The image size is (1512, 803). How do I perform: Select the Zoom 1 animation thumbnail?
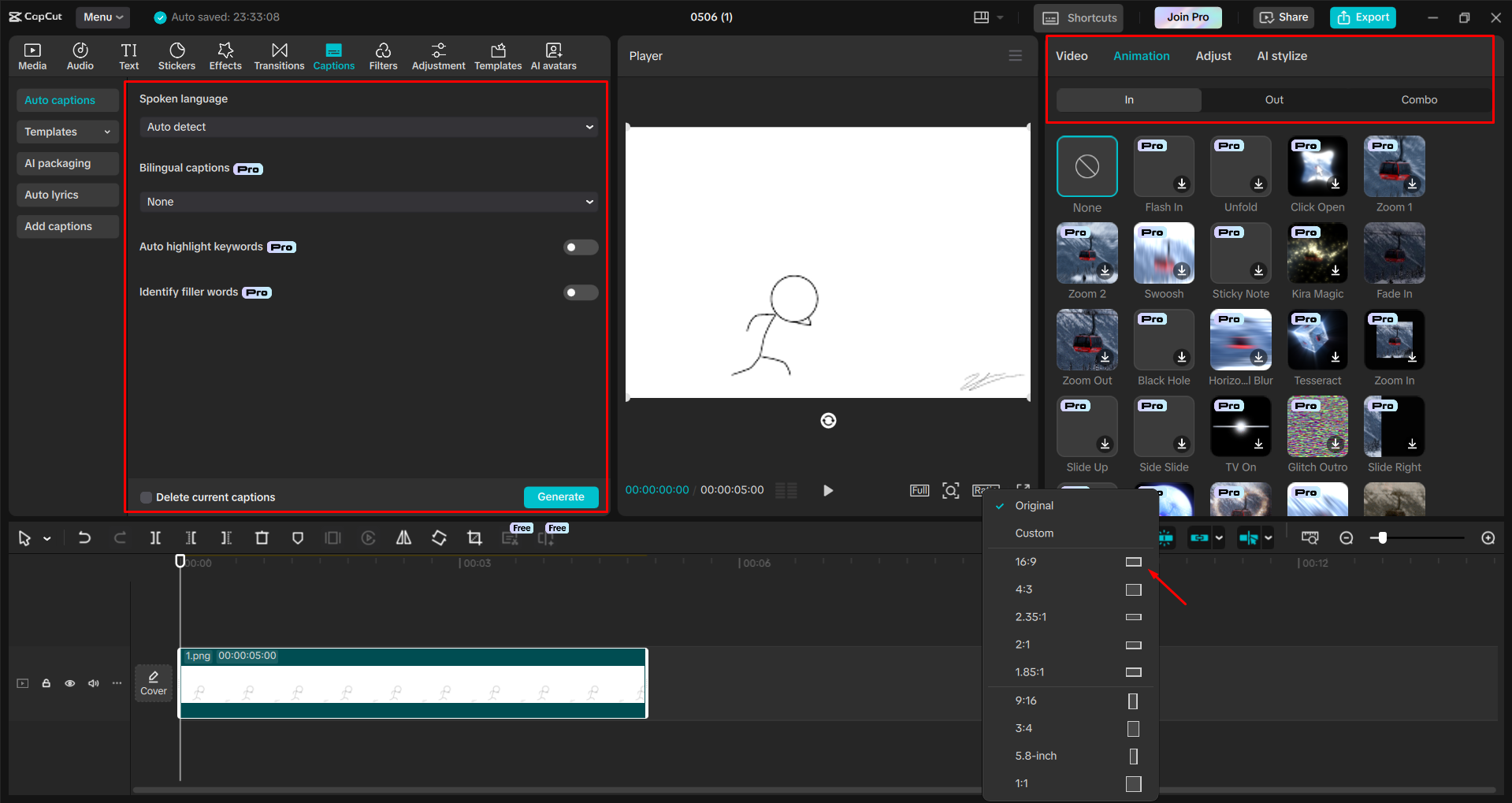[x=1393, y=166]
